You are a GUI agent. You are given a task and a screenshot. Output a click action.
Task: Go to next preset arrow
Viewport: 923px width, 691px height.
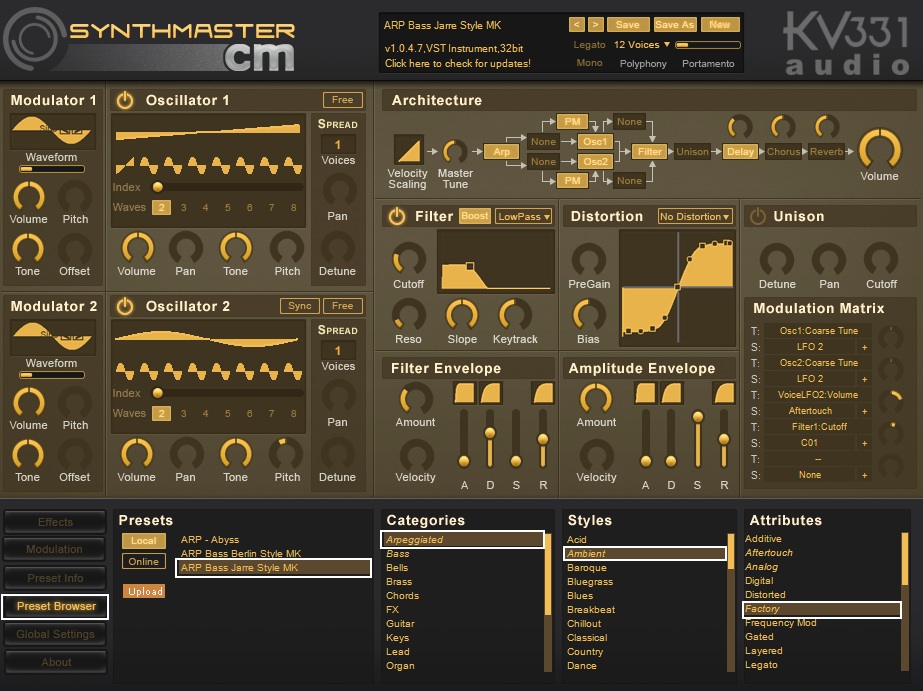tap(596, 25)
